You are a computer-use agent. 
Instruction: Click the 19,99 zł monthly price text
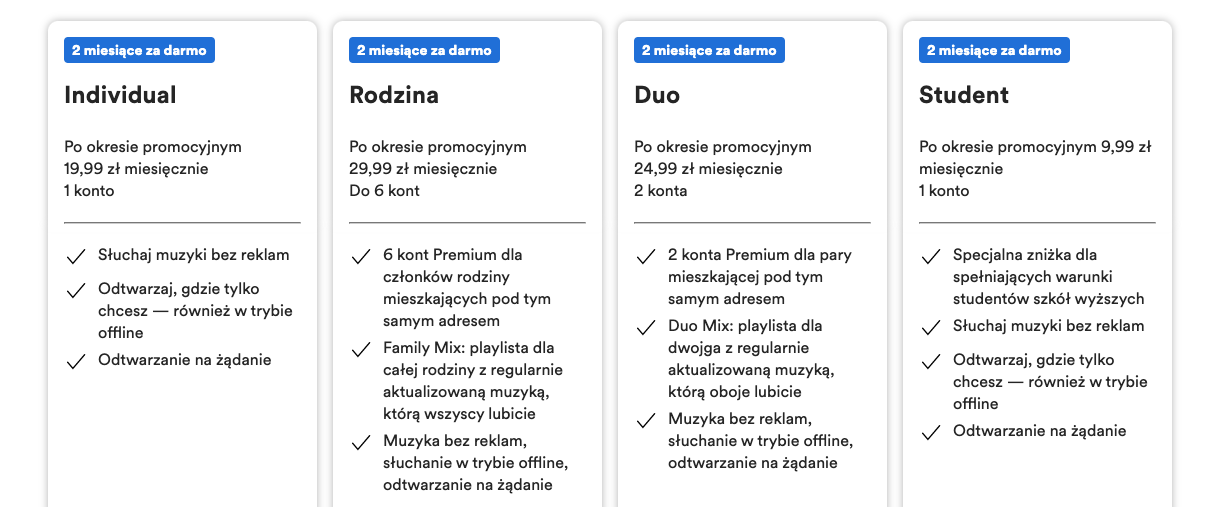(x=136, y=169)
